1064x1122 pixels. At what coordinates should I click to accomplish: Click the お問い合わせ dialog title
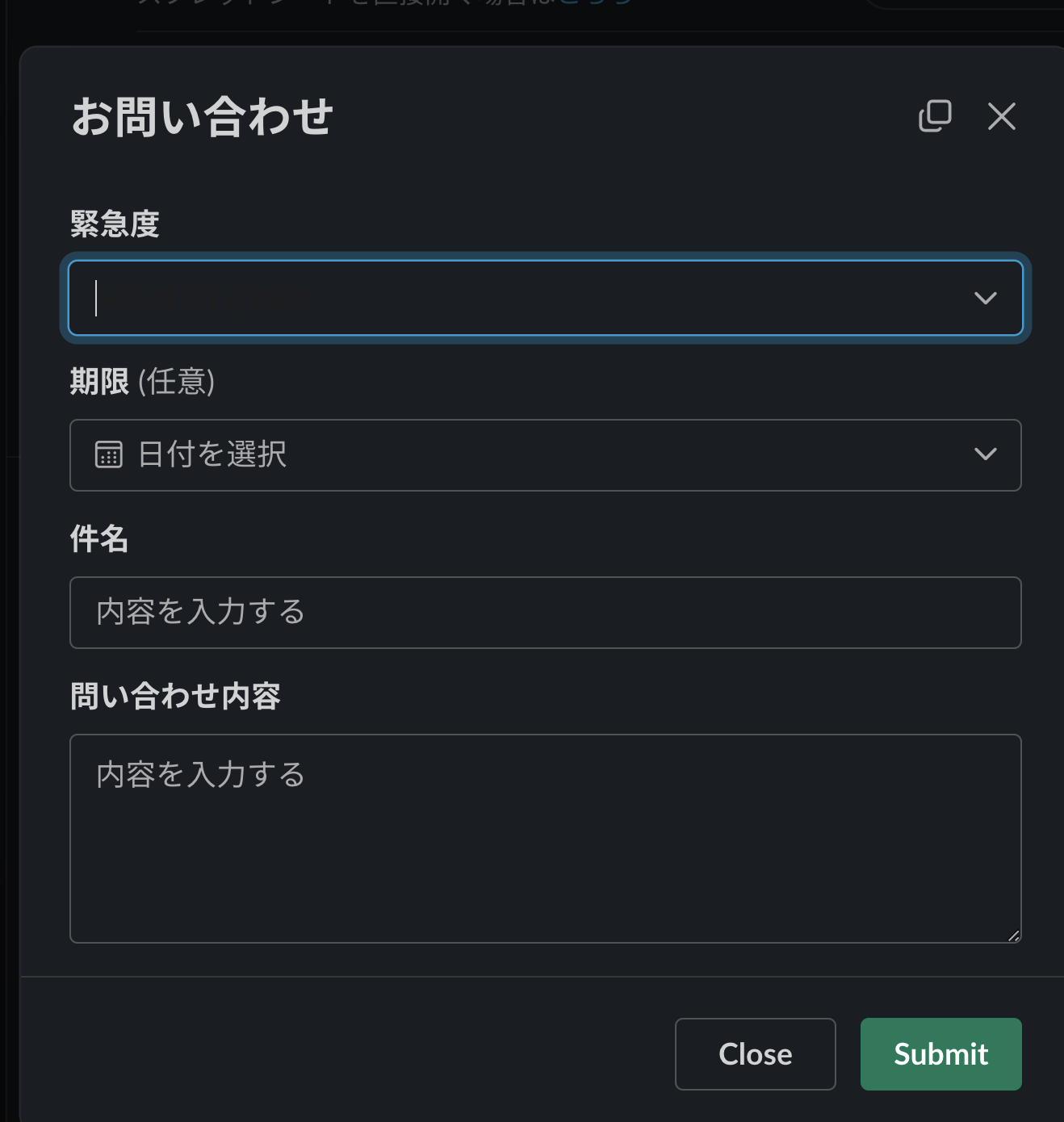(203, 117)
